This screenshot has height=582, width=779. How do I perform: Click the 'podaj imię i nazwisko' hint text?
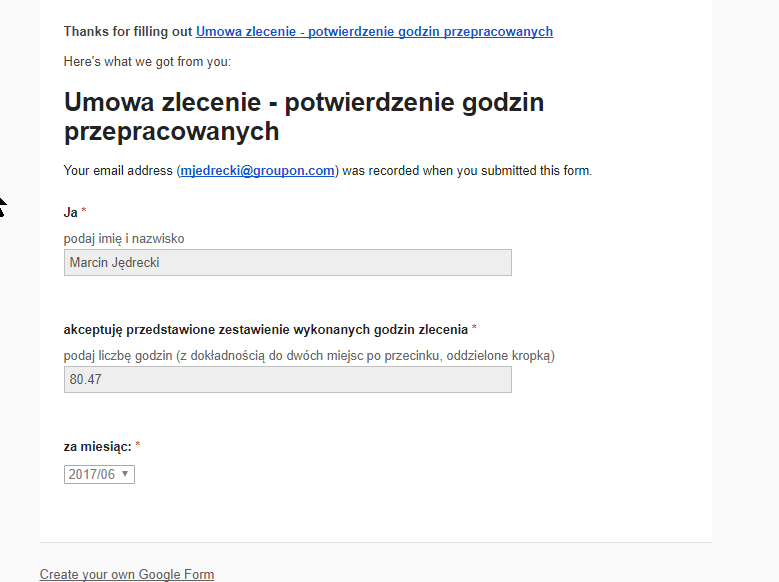coord(124,239)
